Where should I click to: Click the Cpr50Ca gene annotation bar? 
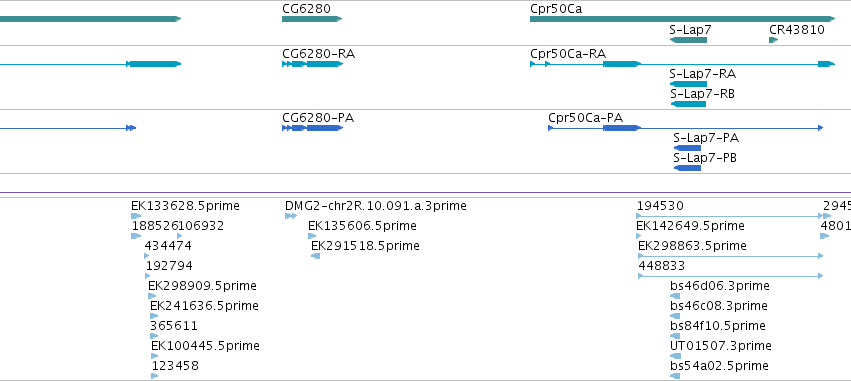682,19
